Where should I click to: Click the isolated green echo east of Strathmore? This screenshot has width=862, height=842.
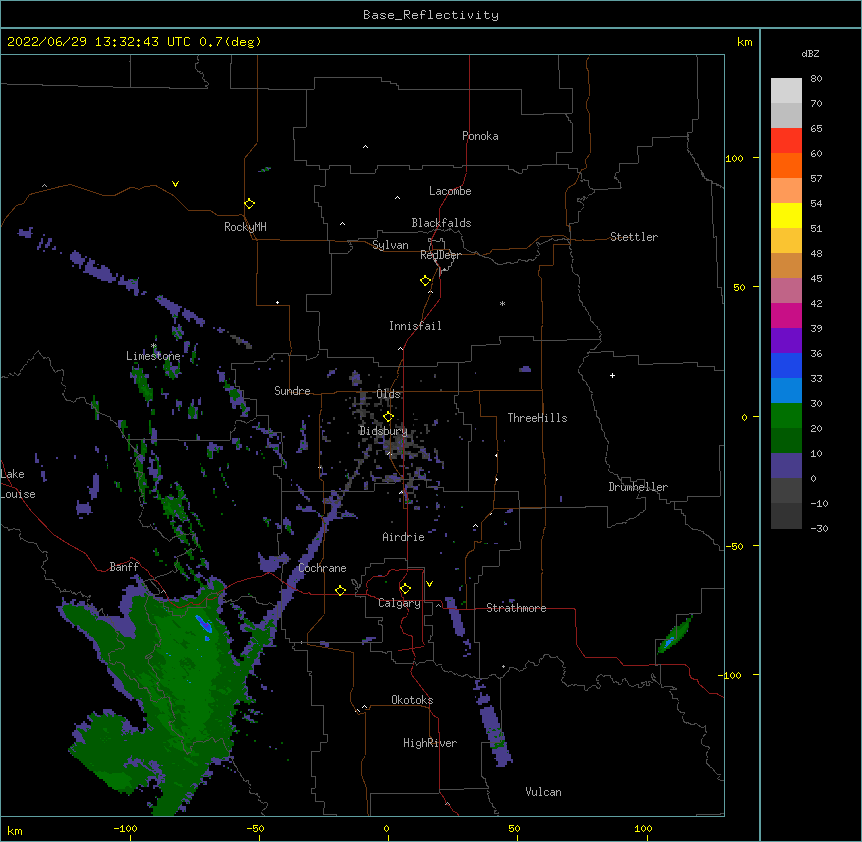tap(675, 634)
